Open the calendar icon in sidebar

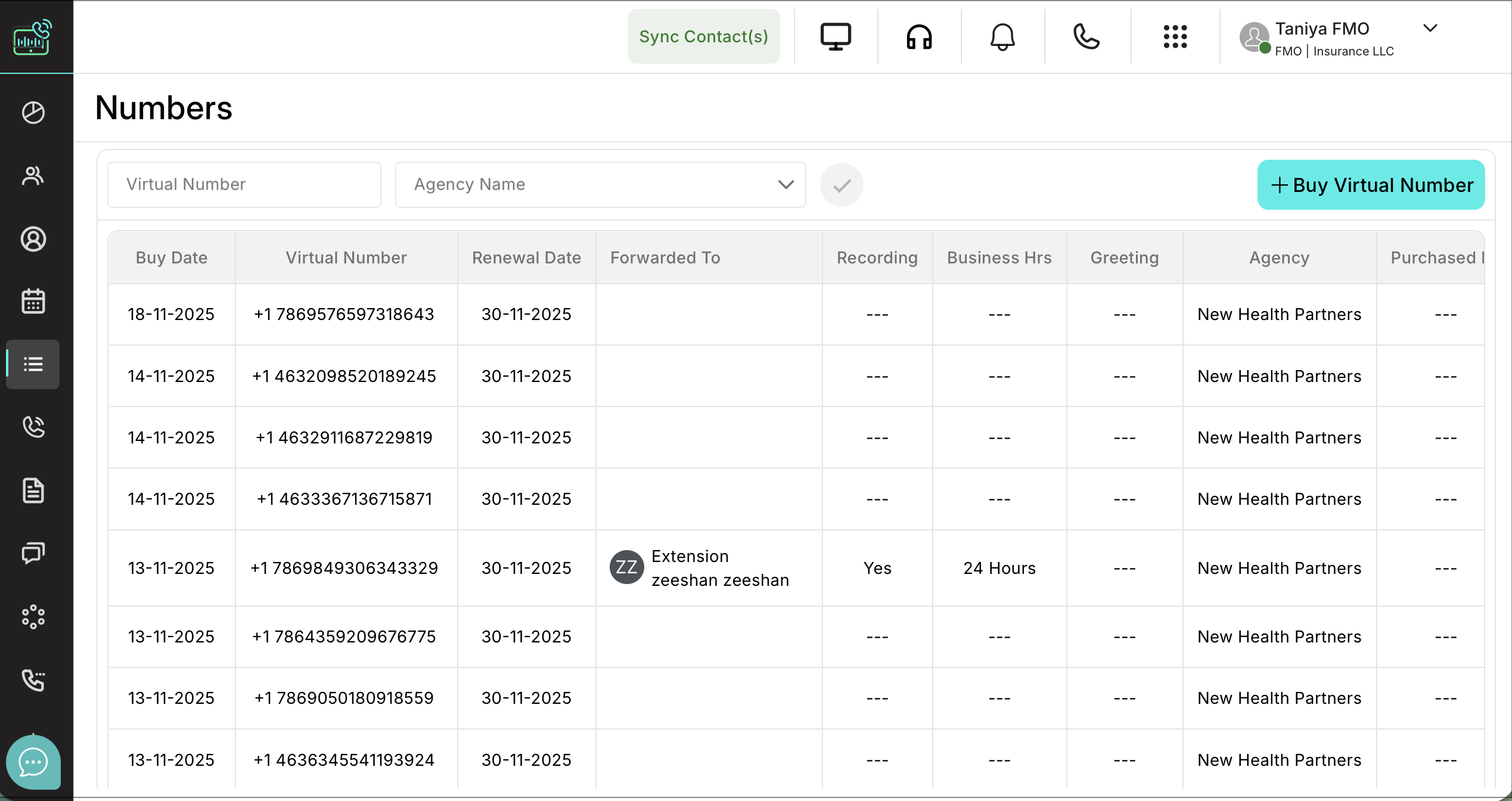(x=33, y=302)
